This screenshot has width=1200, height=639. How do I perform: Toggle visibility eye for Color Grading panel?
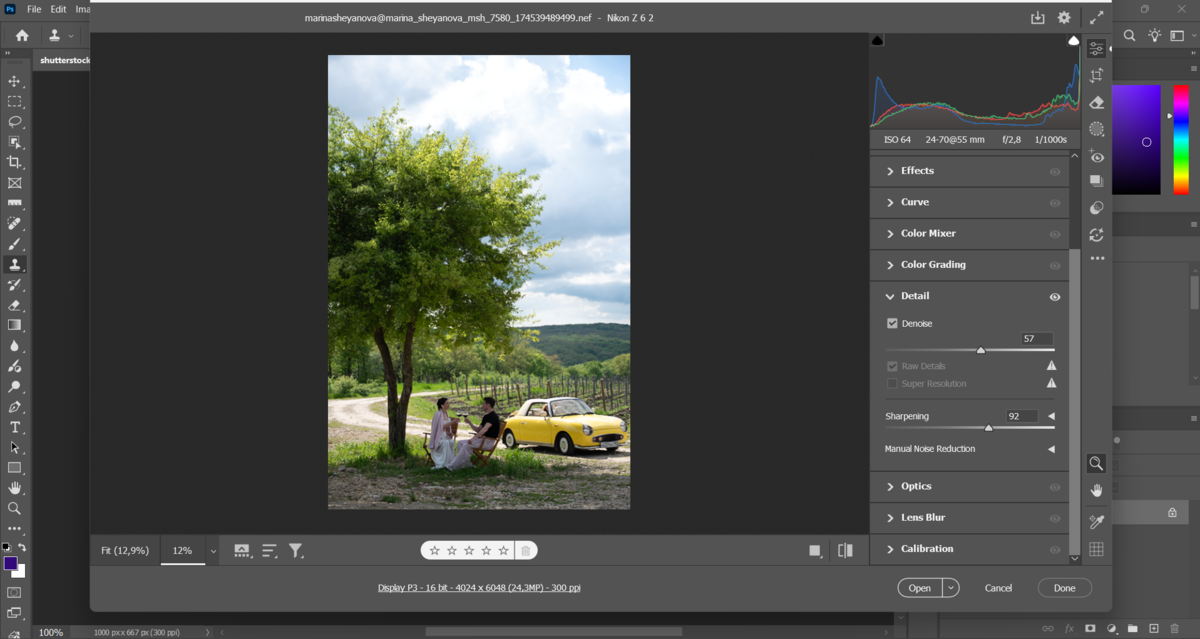point(1055,266)
